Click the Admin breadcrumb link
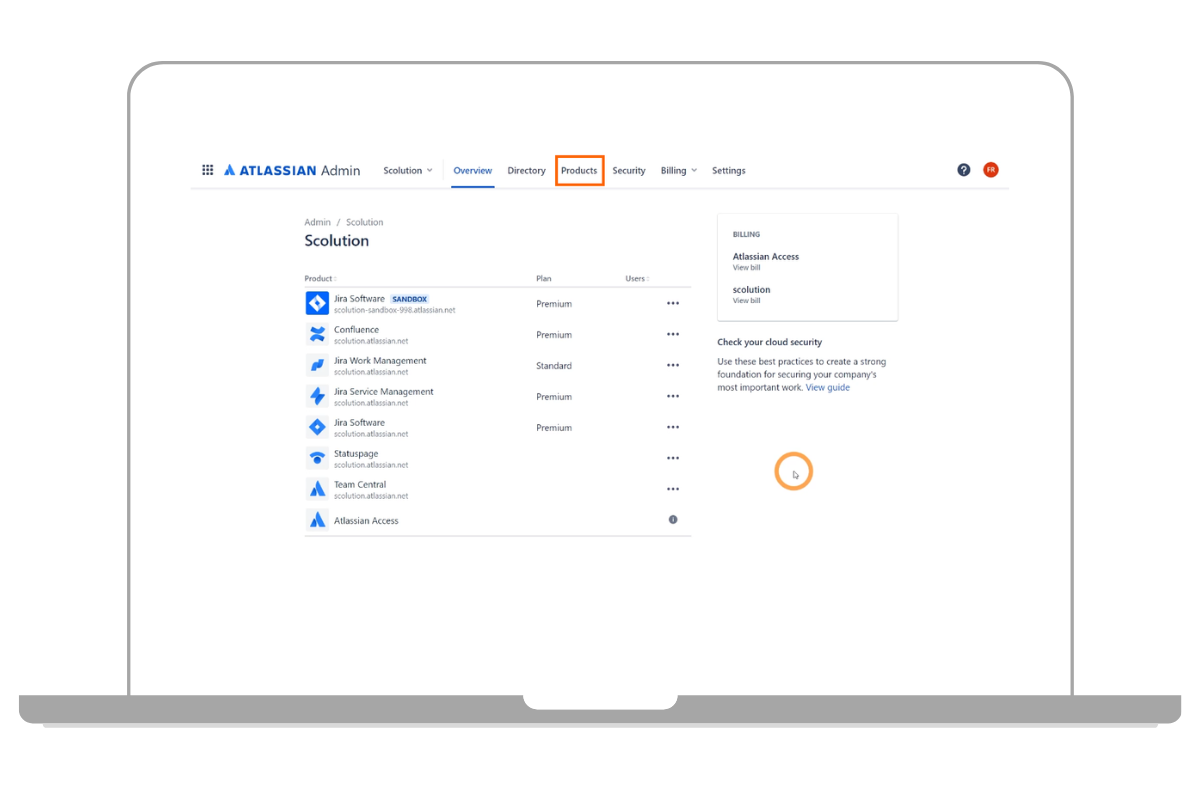 (x=317, y=222)
